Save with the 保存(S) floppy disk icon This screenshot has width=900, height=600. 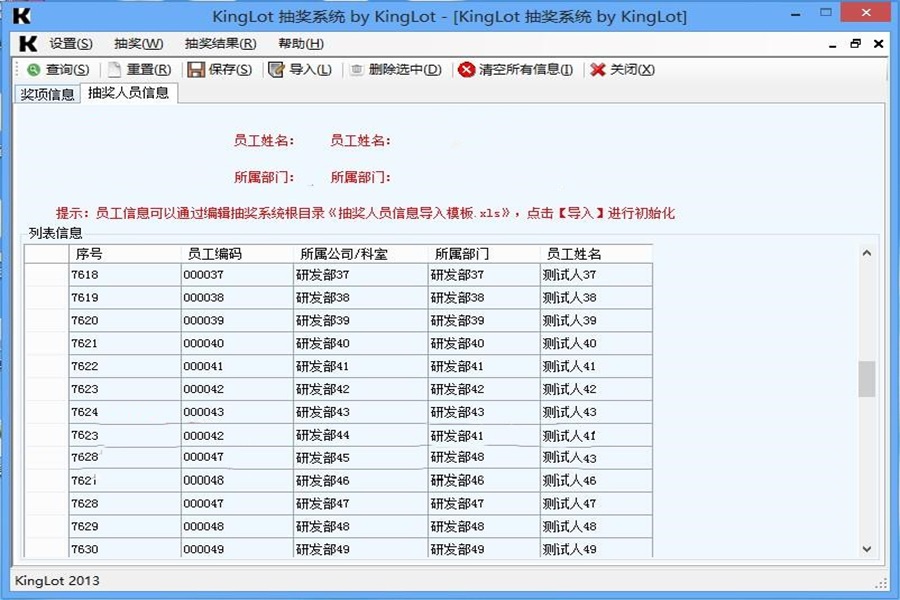tap(196, 69)
